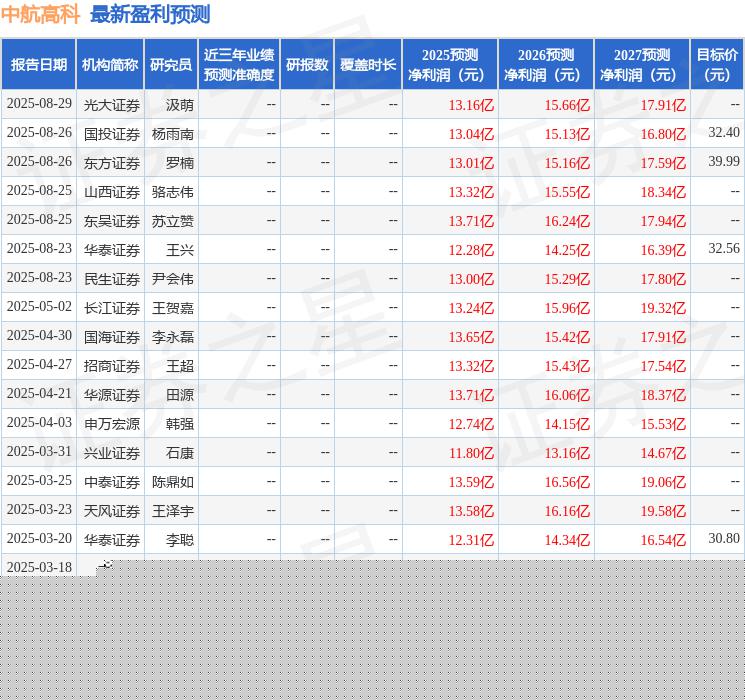Click institution 山西证券
The height and width of the screenshot is (700, 745).
click(x=112, y=192)
